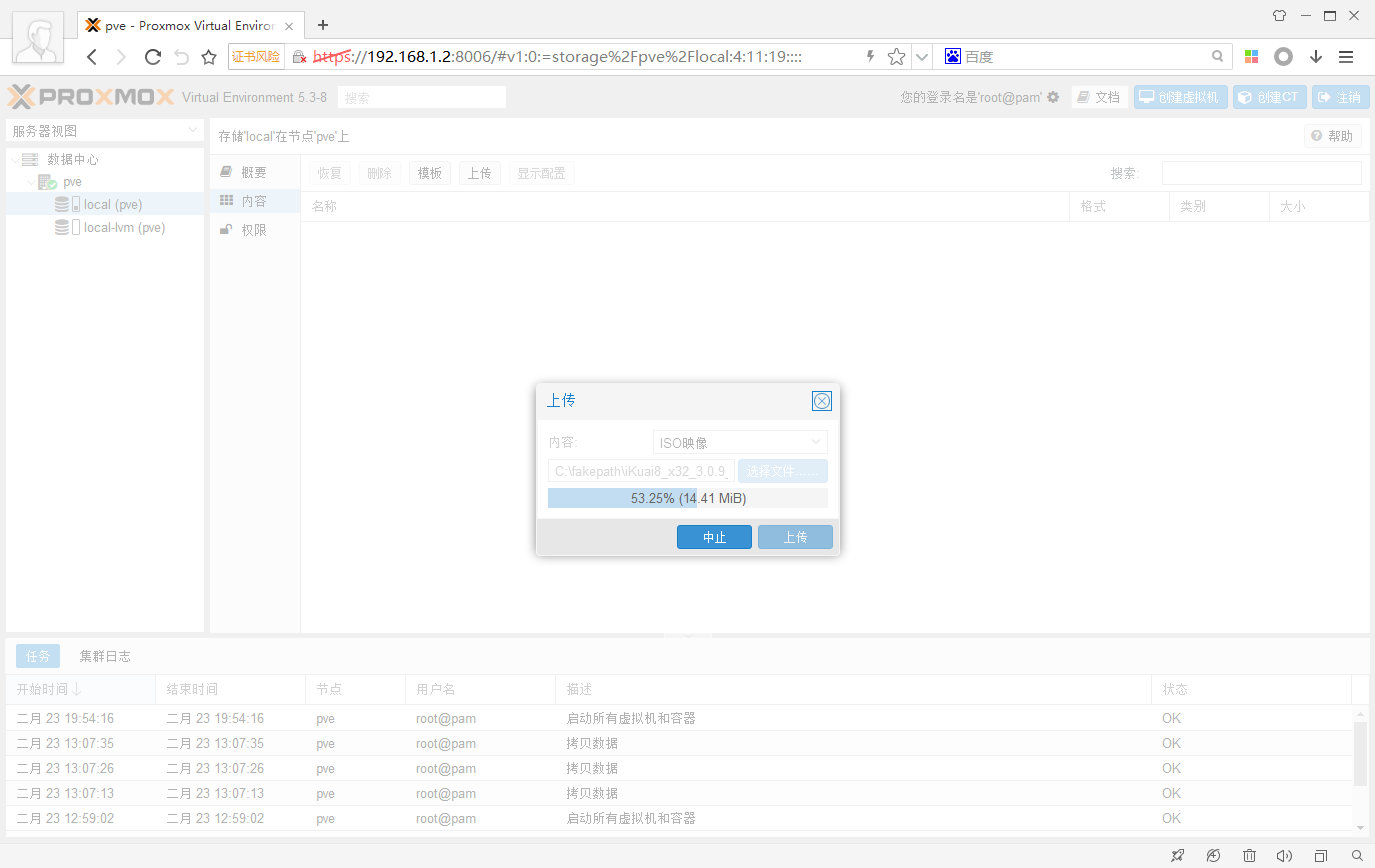Click the upload progress bar at 53.25%
This screenshot has width=1375, height=868.
click(688, 498)
